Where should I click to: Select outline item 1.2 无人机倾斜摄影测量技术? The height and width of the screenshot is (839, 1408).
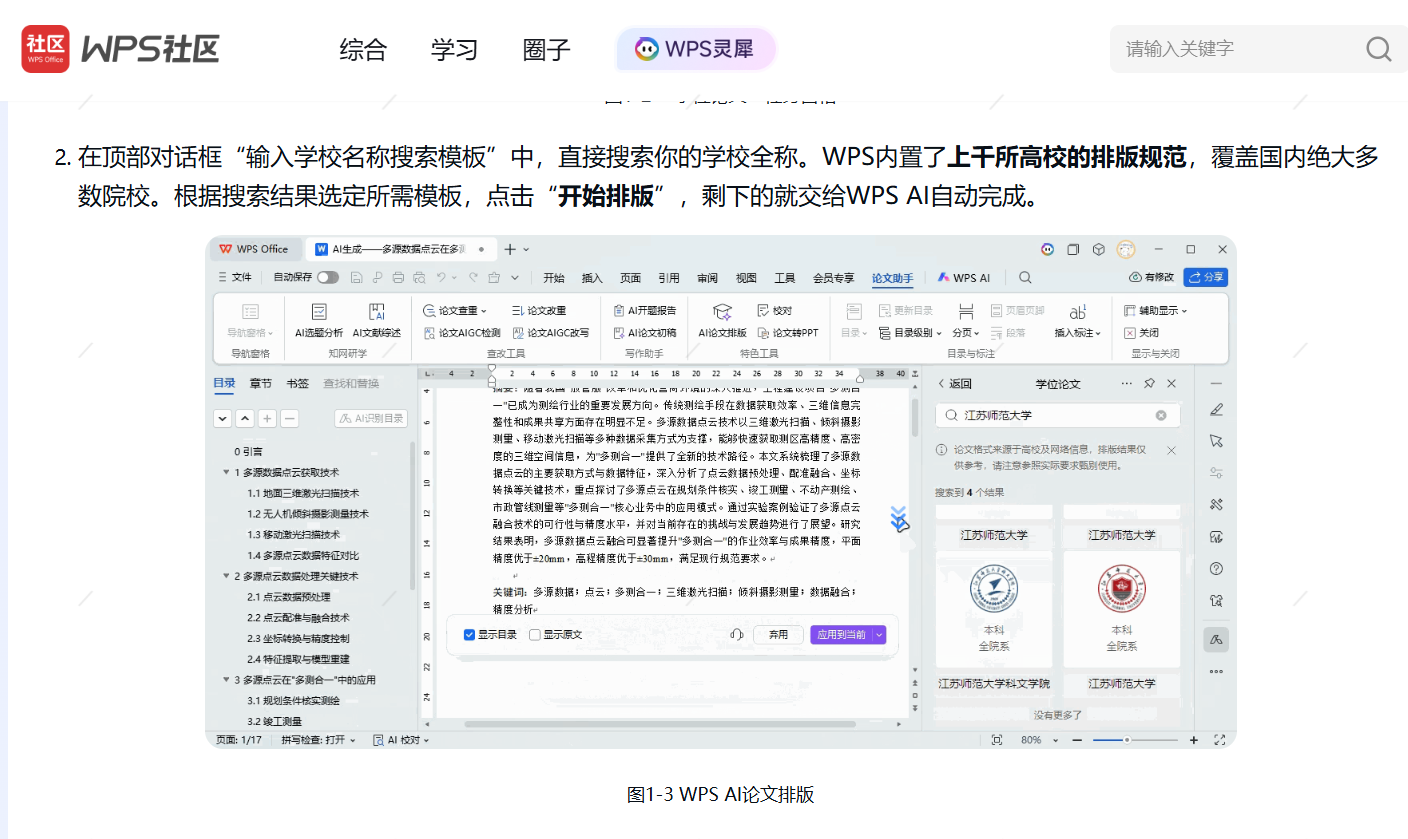[308, 514]
